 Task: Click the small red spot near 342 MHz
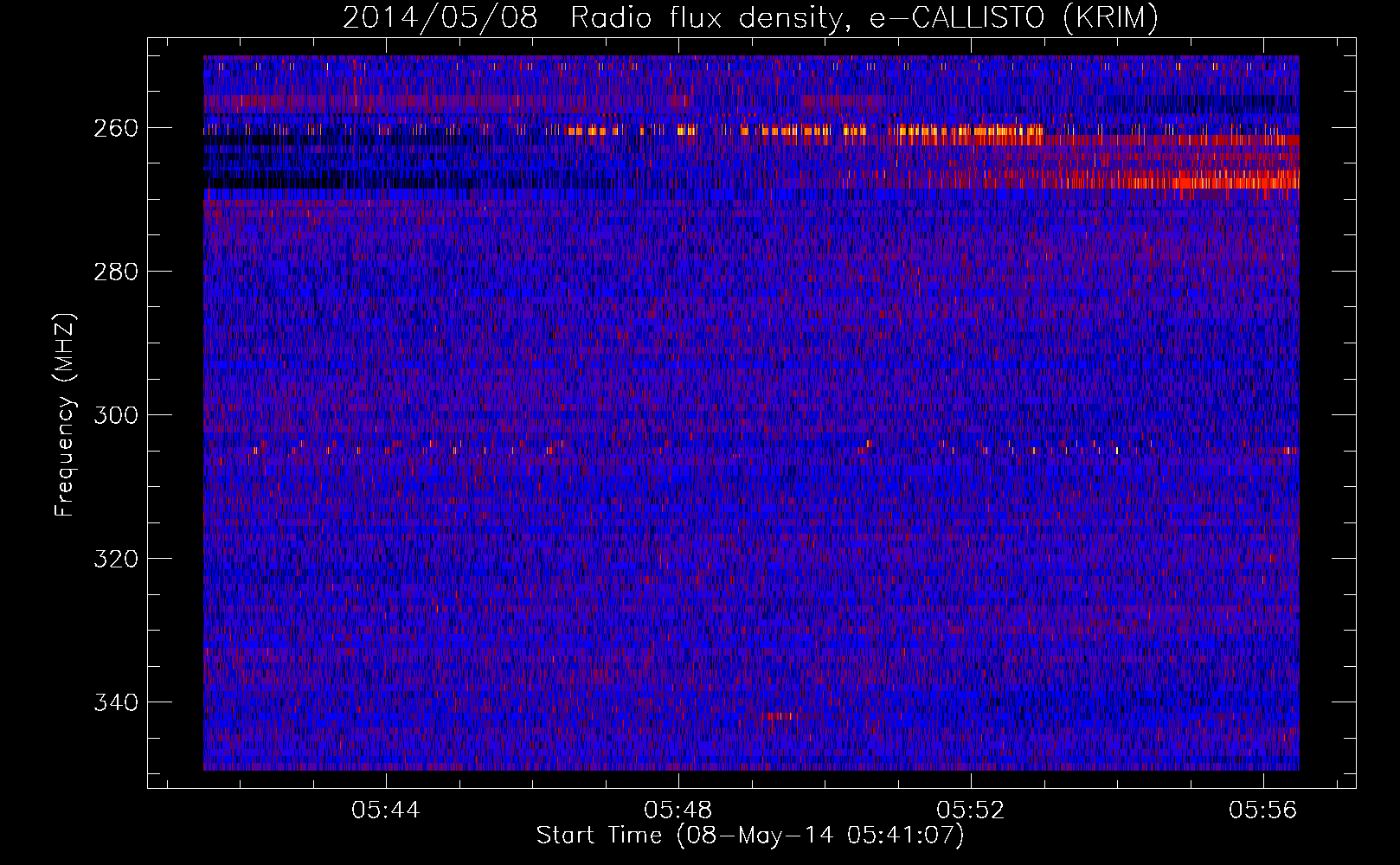coord(781,715)
